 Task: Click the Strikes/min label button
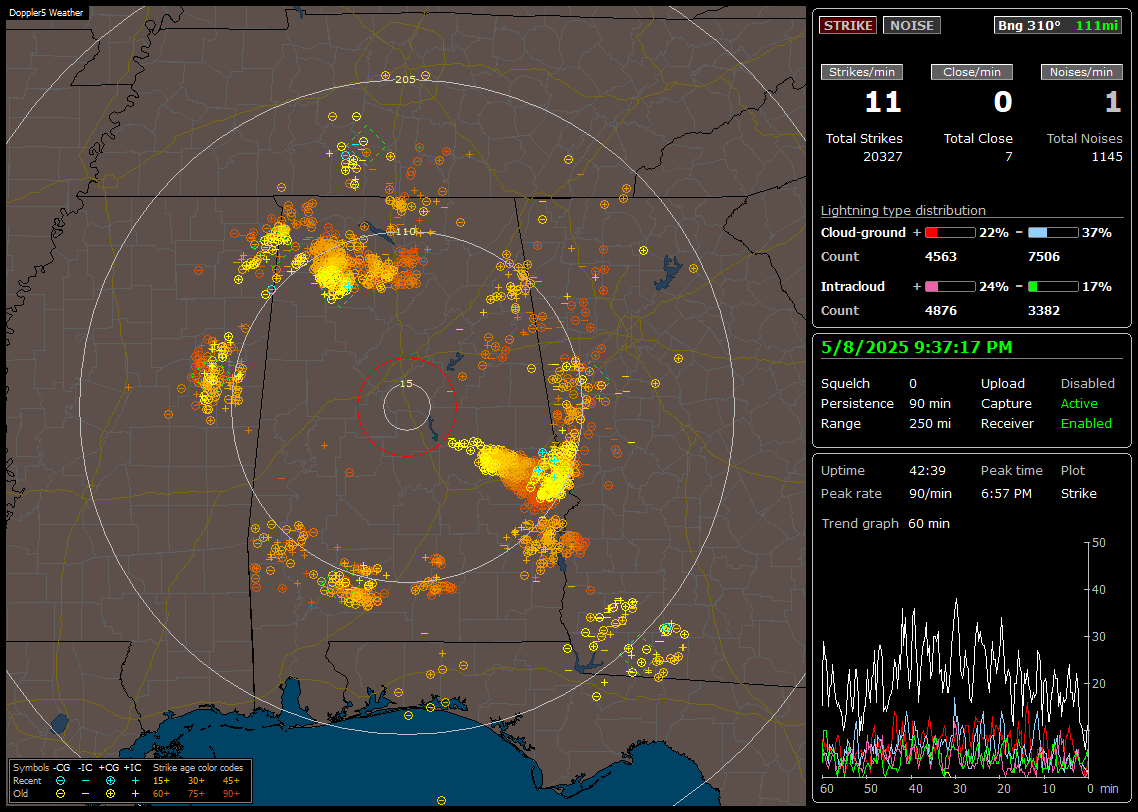click(x=861, y=72)
